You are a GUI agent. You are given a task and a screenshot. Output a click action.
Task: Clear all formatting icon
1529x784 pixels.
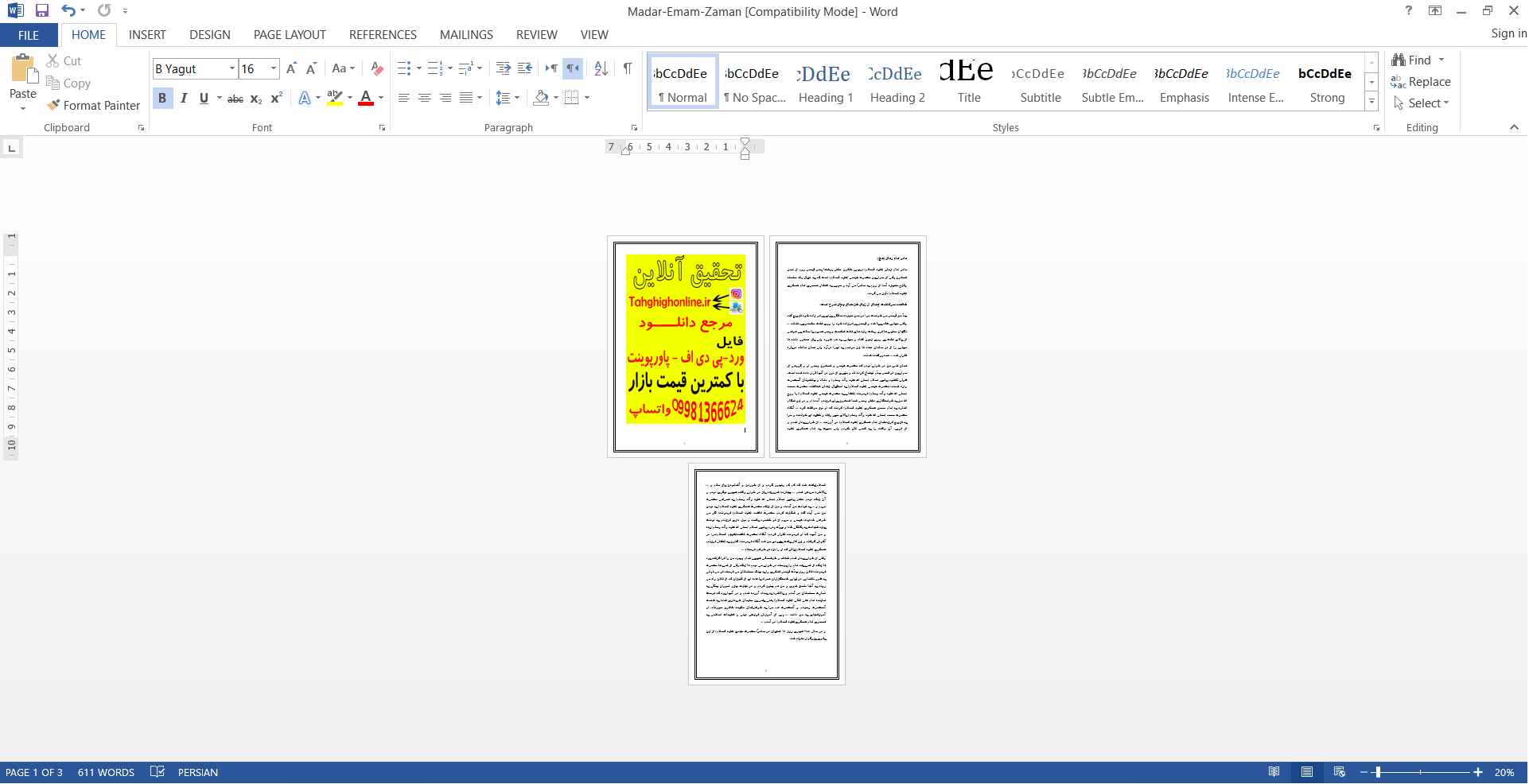[377, 69]
